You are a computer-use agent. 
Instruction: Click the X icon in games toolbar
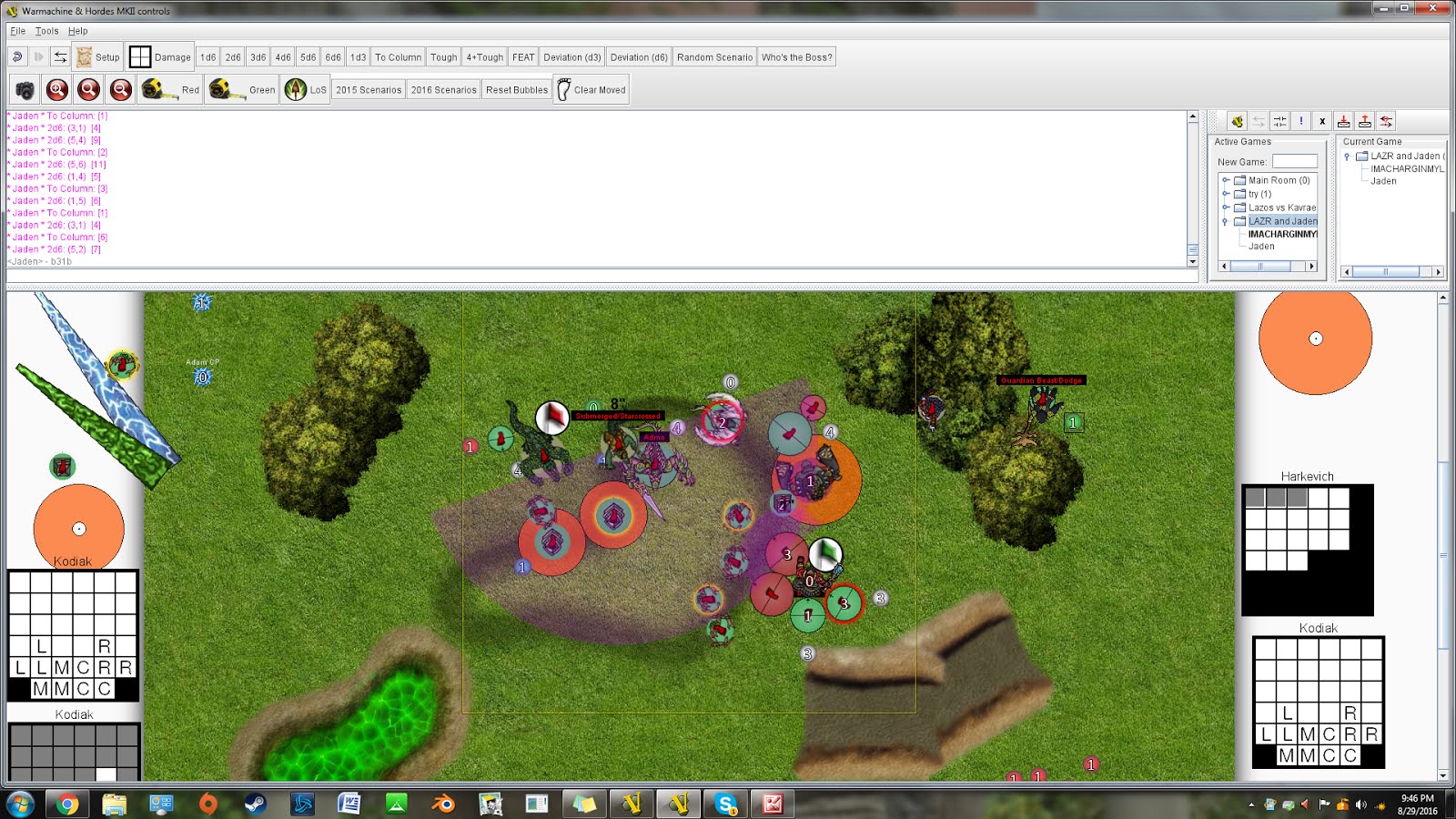tap(1322, 121)
